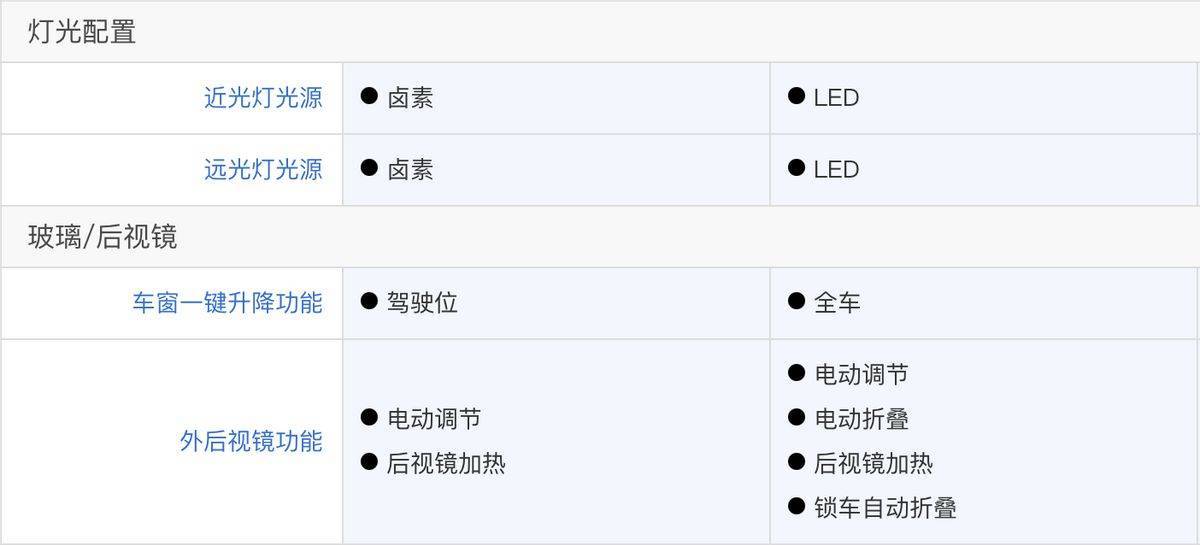The width and height of the screenshot is (1200, 545).
Task: Open the 近光灯光源 link
Action: tap(263, 98)
